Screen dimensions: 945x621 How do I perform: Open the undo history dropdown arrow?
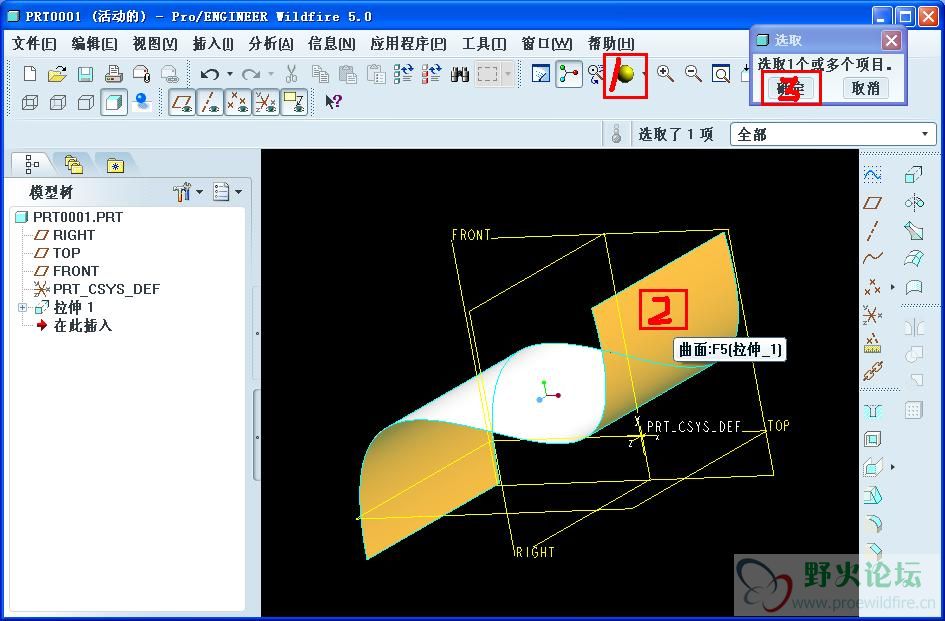tap(230, 74)
